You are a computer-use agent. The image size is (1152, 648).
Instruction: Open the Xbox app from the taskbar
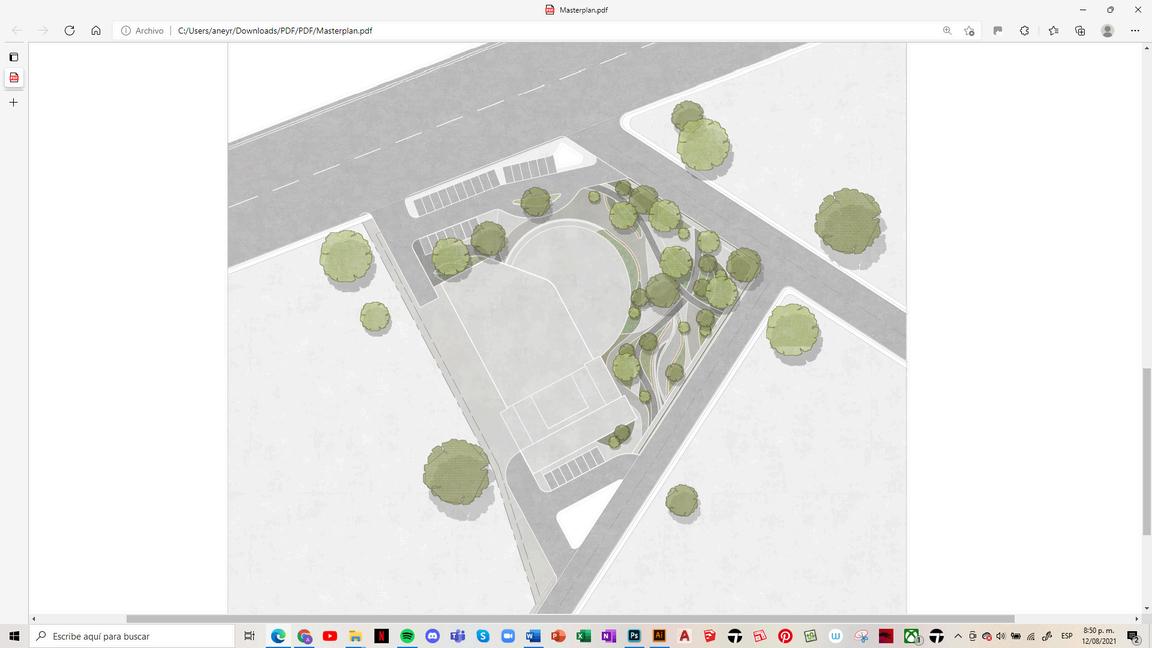coord(912,636)
